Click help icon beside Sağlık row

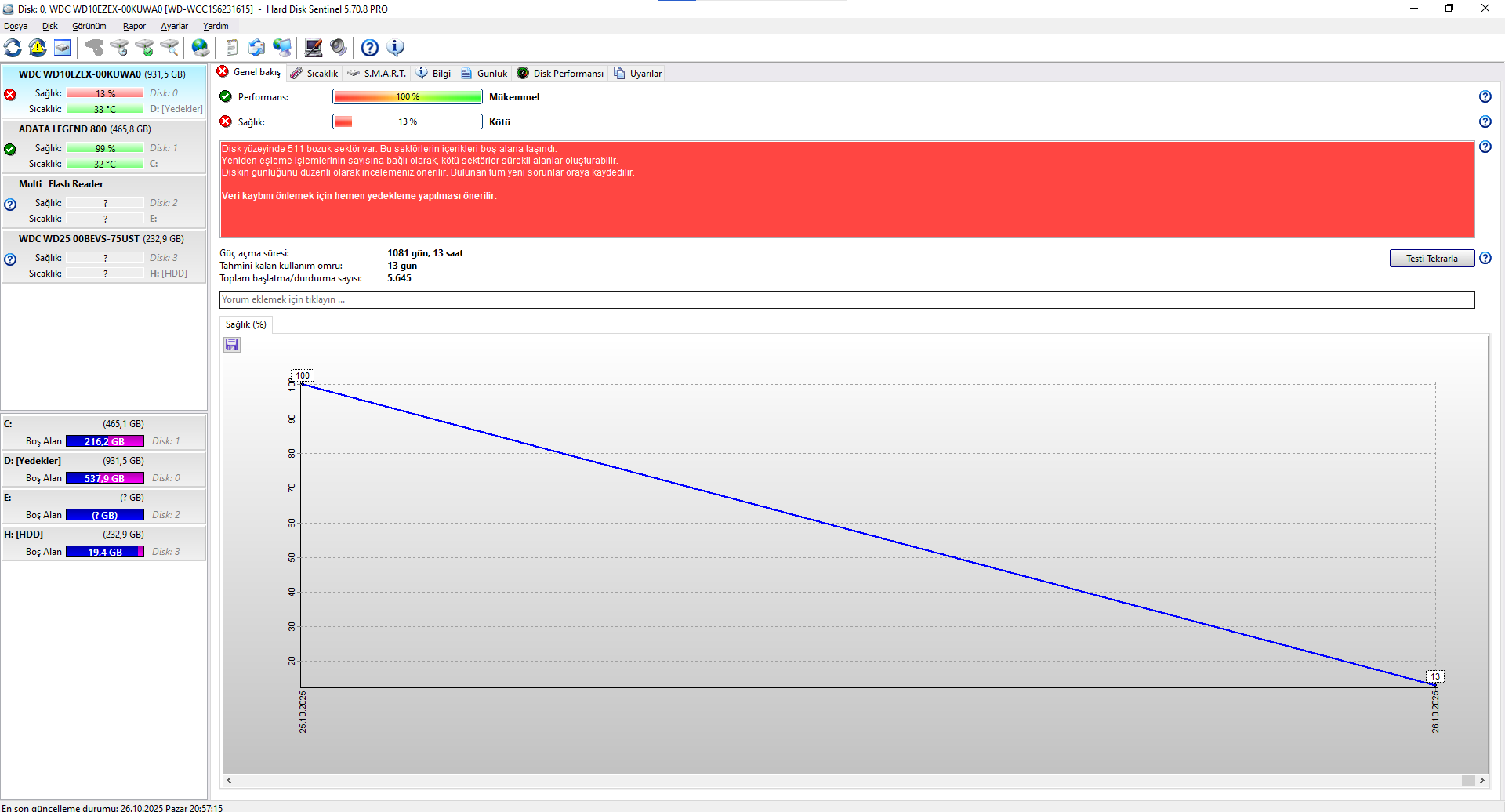click(1485, 121)
